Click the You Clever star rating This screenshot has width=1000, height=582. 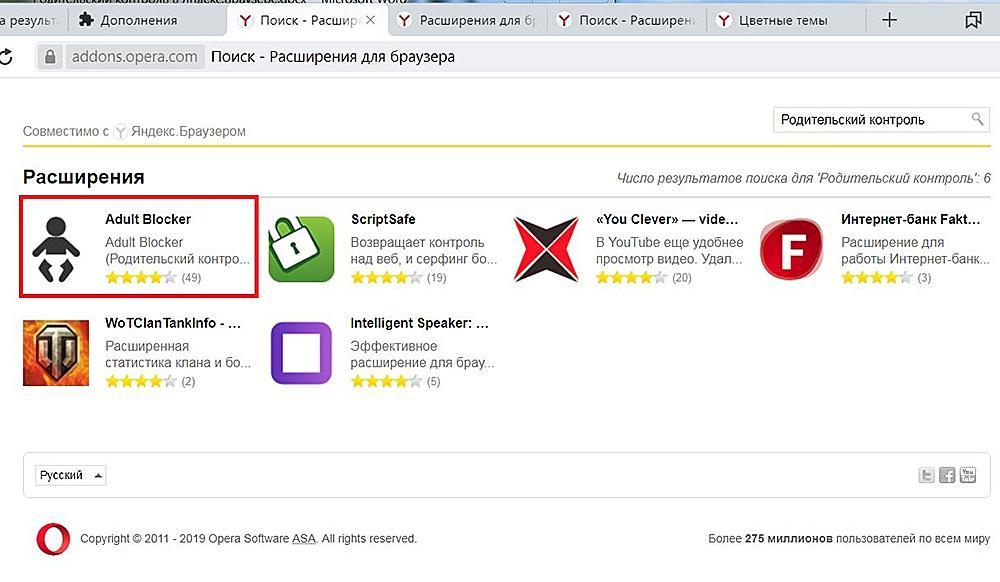[x=631, y=277]
